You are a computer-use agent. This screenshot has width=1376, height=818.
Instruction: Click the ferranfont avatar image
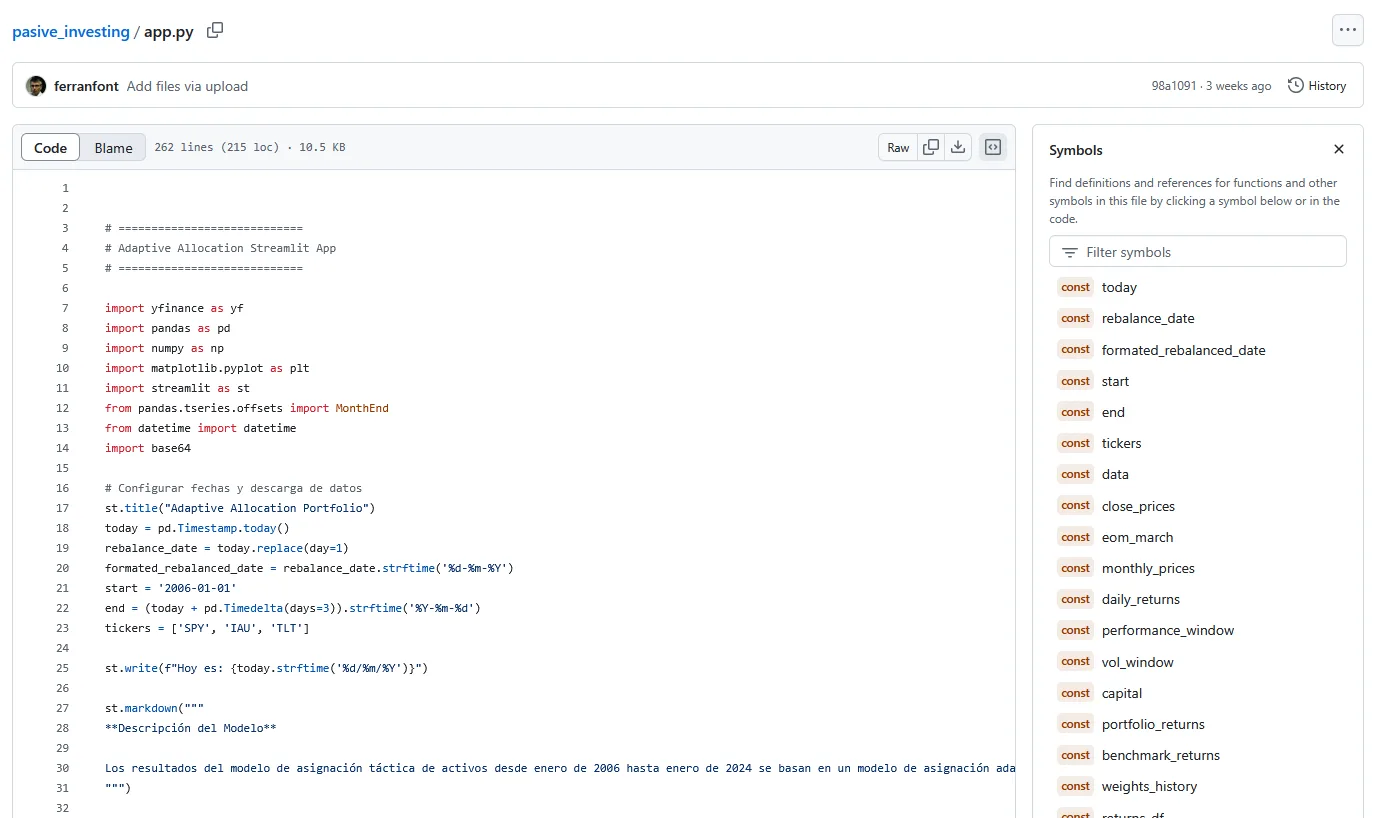coord(36,86)
